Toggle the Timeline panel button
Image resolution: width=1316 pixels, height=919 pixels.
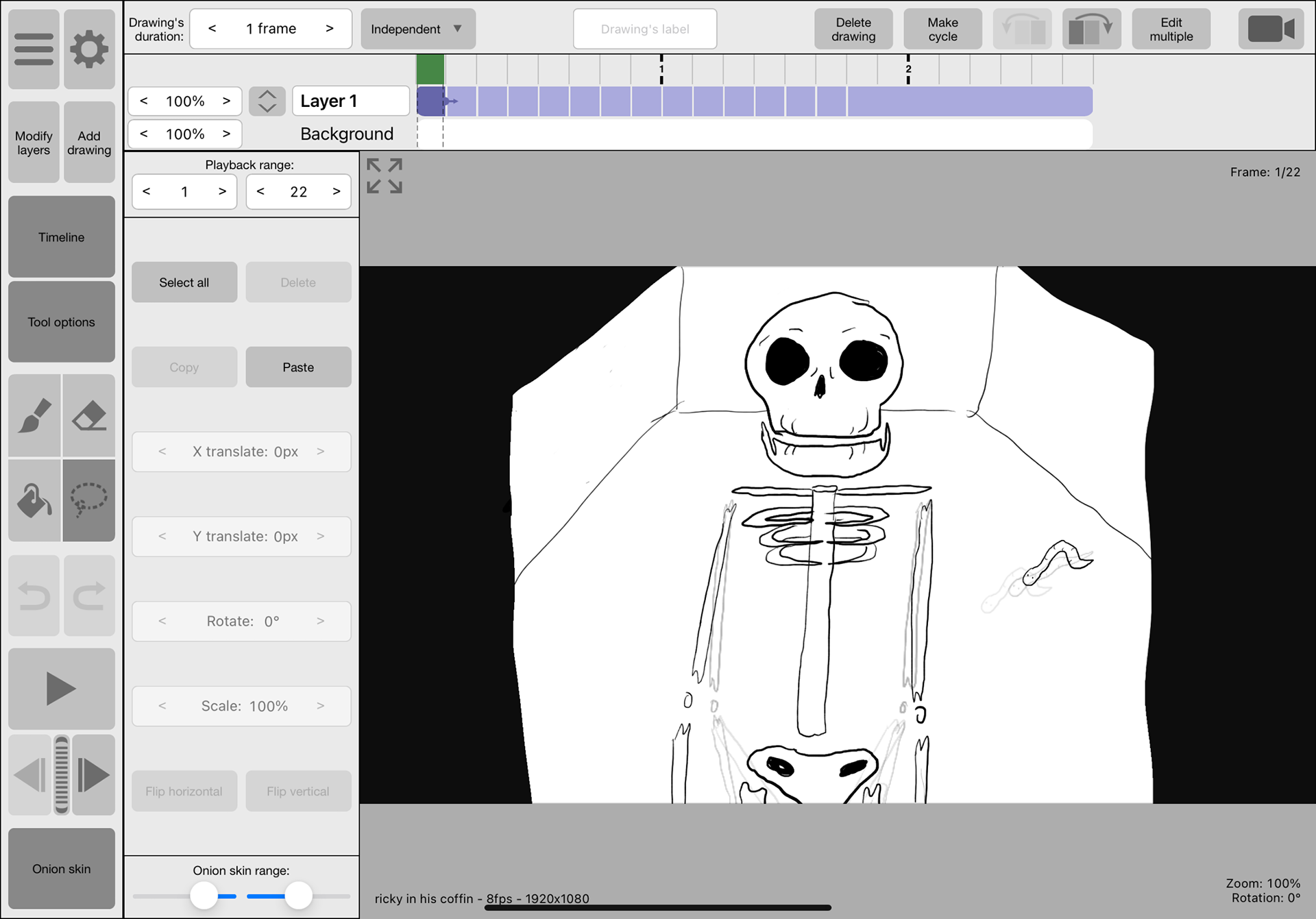[x=61, y=237]
